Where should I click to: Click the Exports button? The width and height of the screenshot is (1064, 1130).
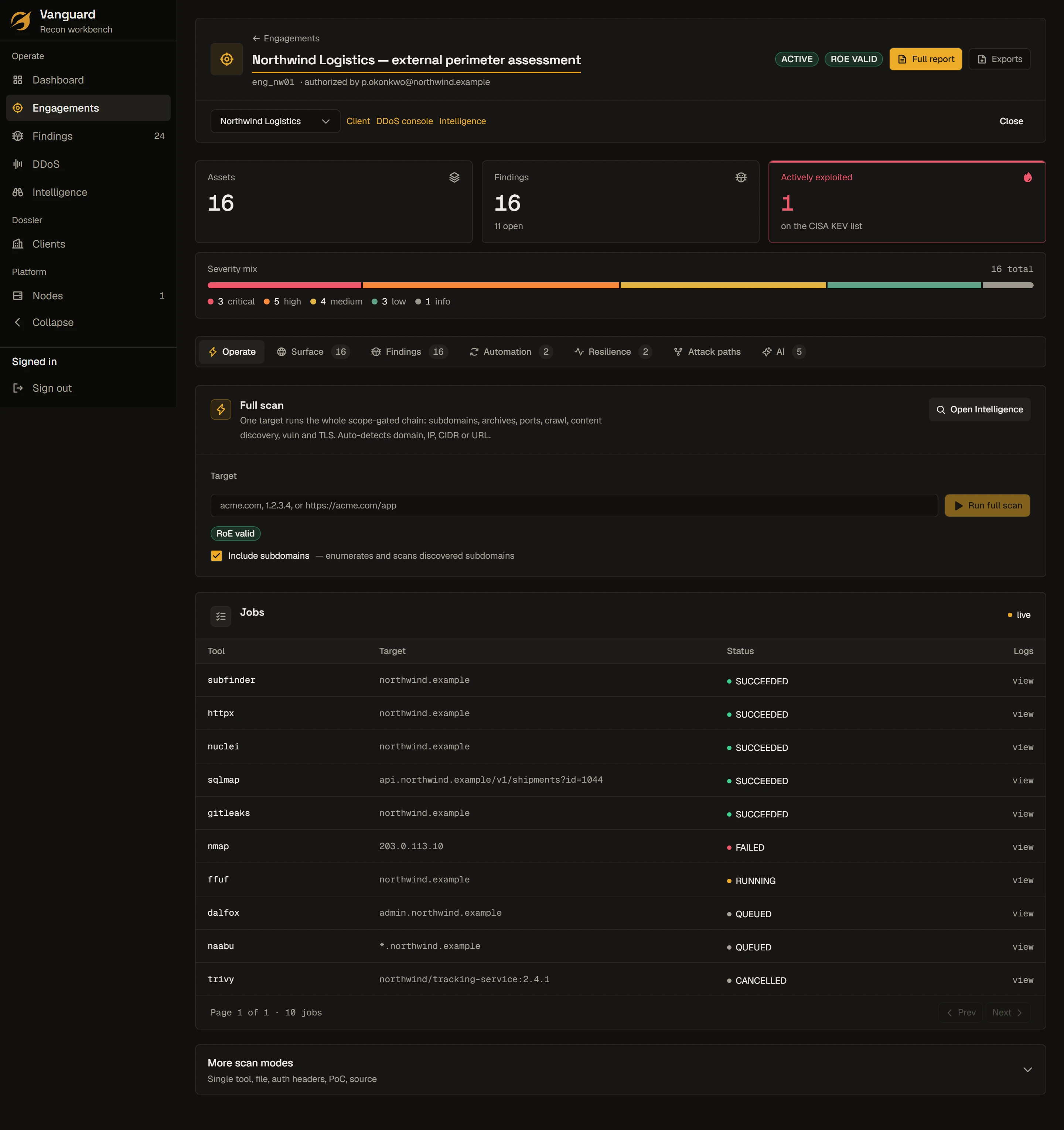(x=999, y=59)
